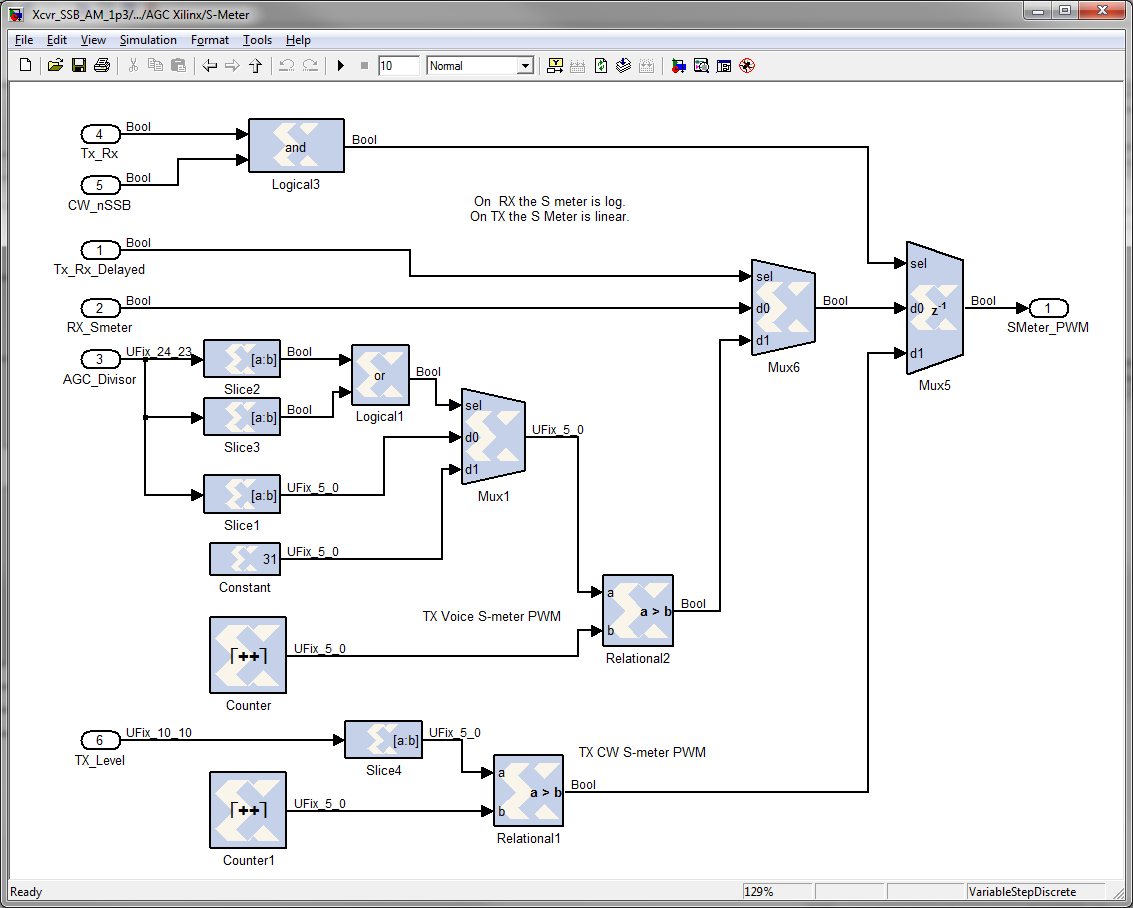This screenshot has height=908, width=1133.
Task: Open the Normal simulation mode dropdown
Action: tap(525, 64)
